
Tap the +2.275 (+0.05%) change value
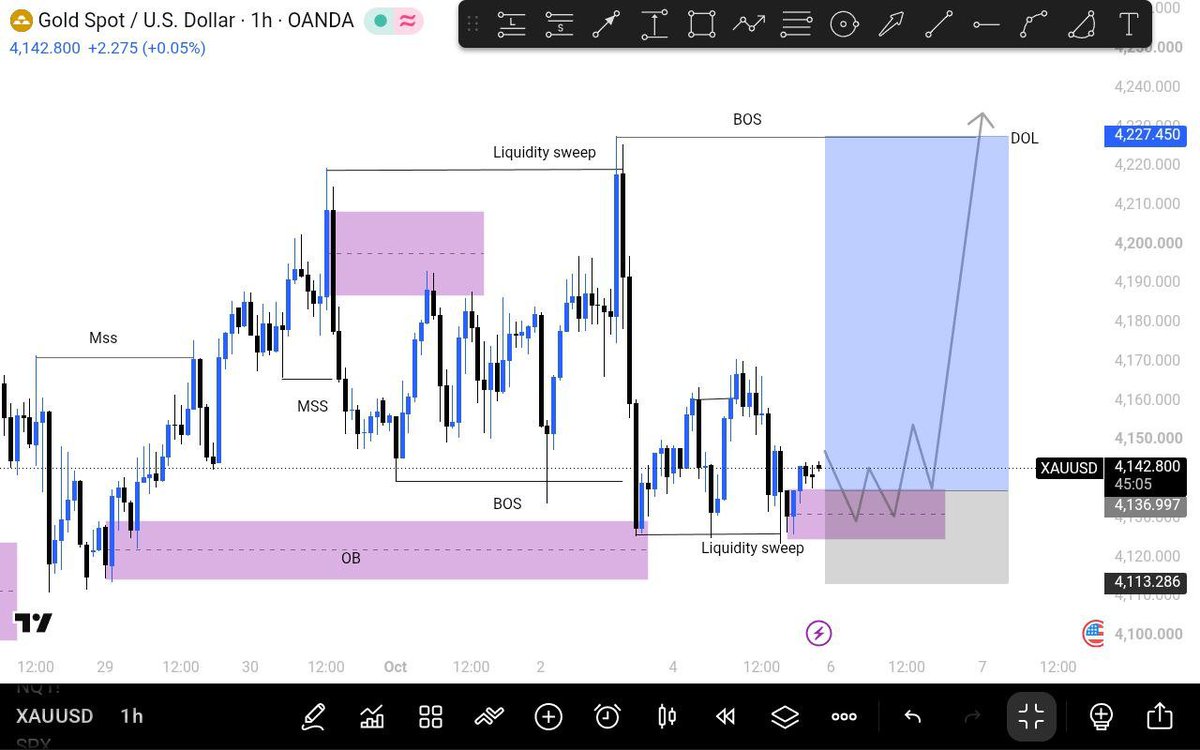pos(147,48)
